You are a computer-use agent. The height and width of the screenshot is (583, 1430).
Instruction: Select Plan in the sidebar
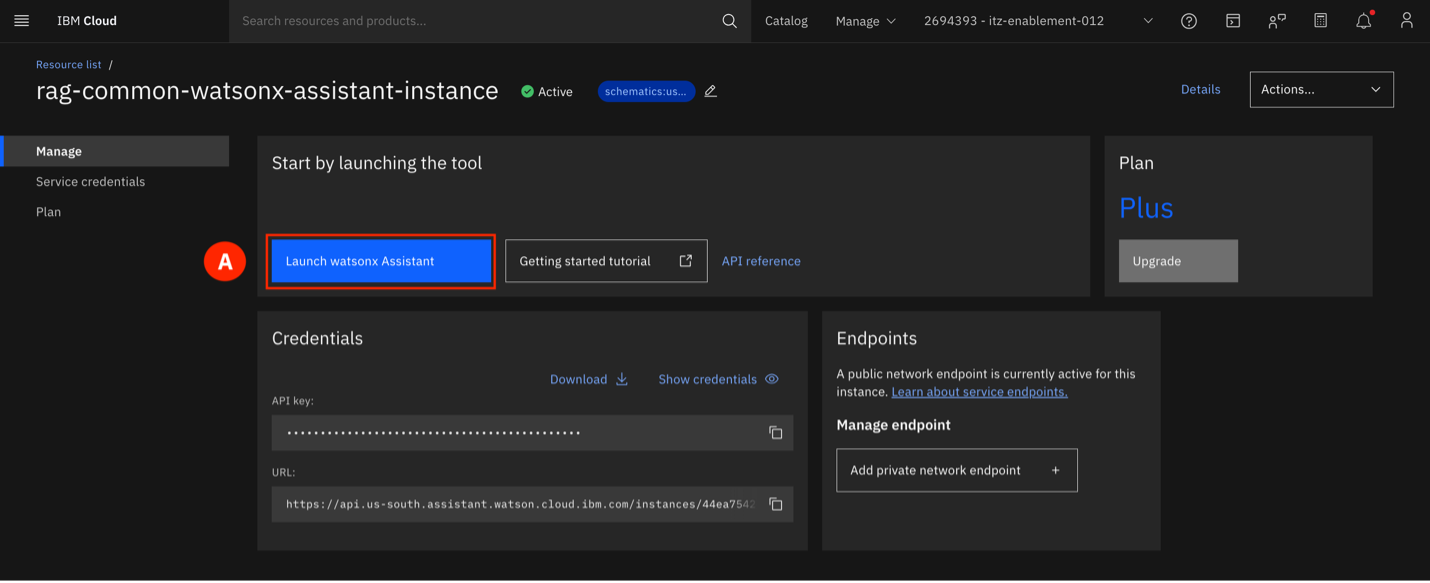[49, 212]
